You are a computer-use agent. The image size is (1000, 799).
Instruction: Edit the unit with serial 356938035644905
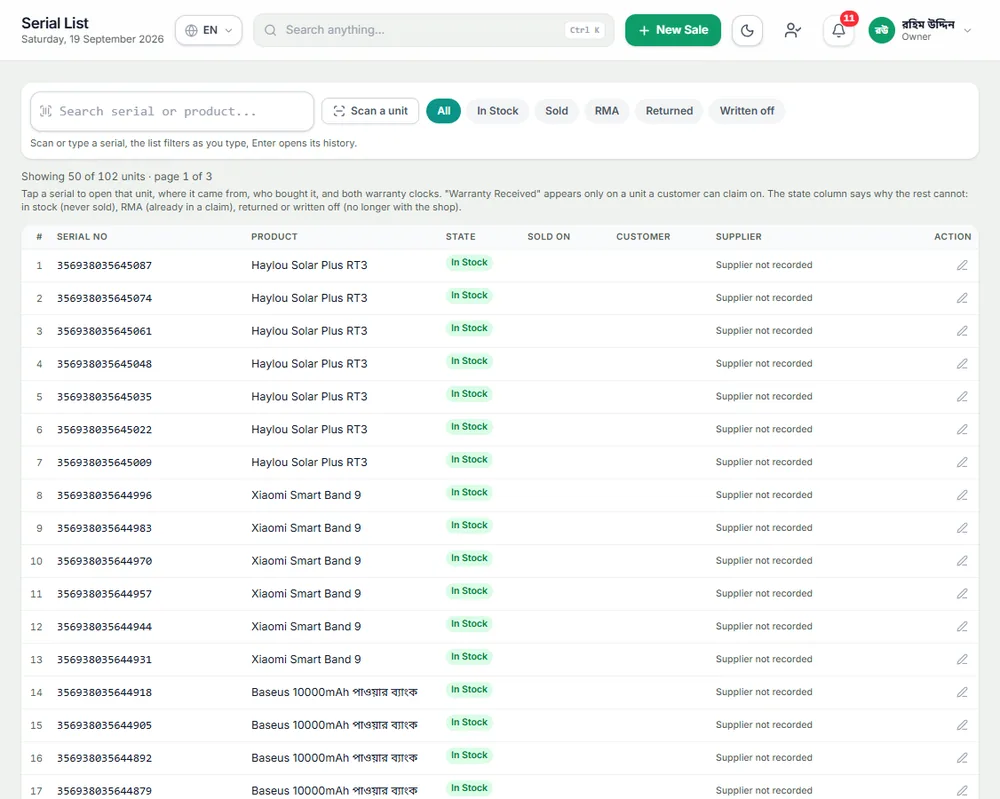tap(962, 725)
